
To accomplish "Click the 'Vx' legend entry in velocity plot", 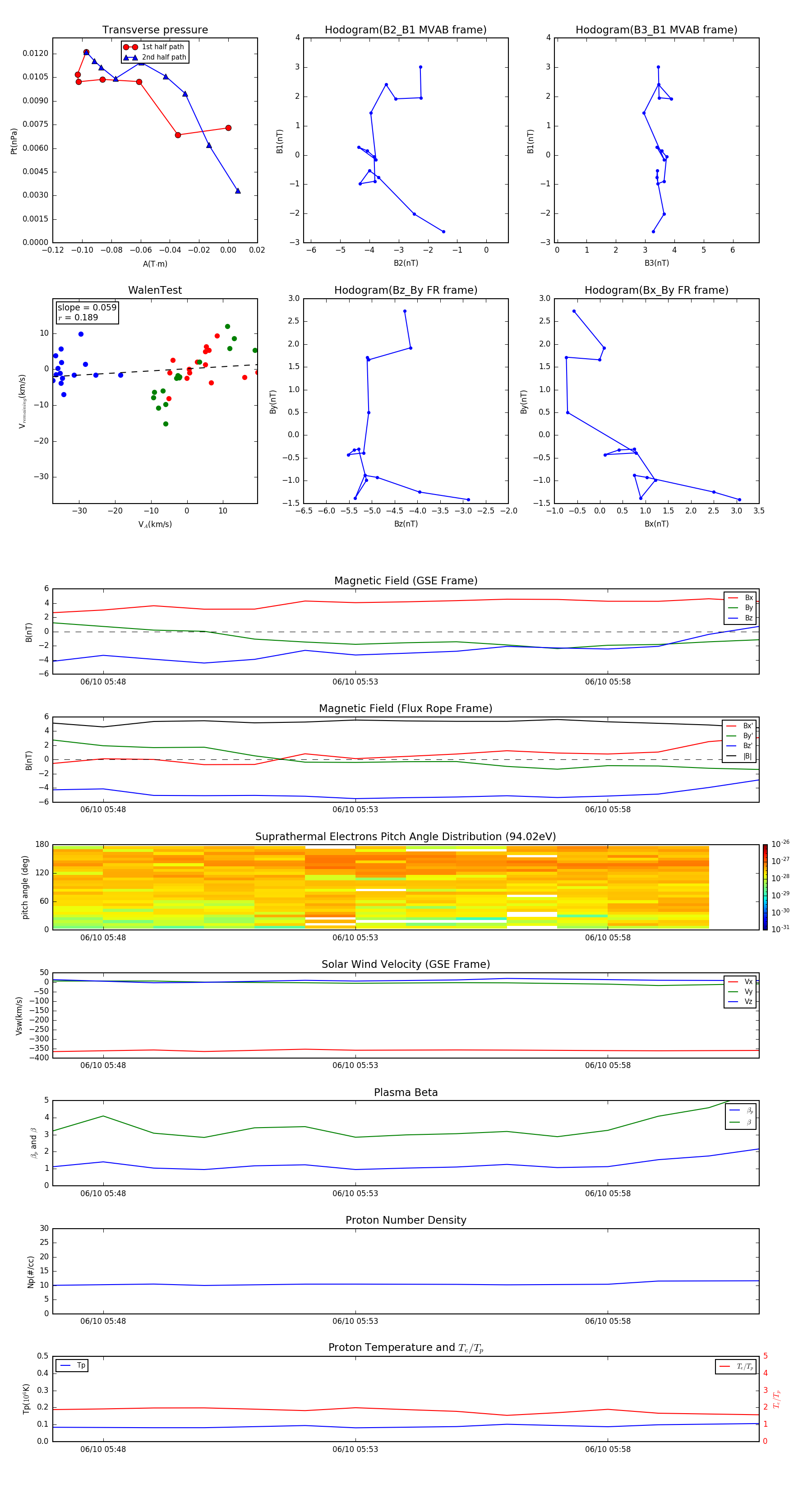I will coord(741,981).
